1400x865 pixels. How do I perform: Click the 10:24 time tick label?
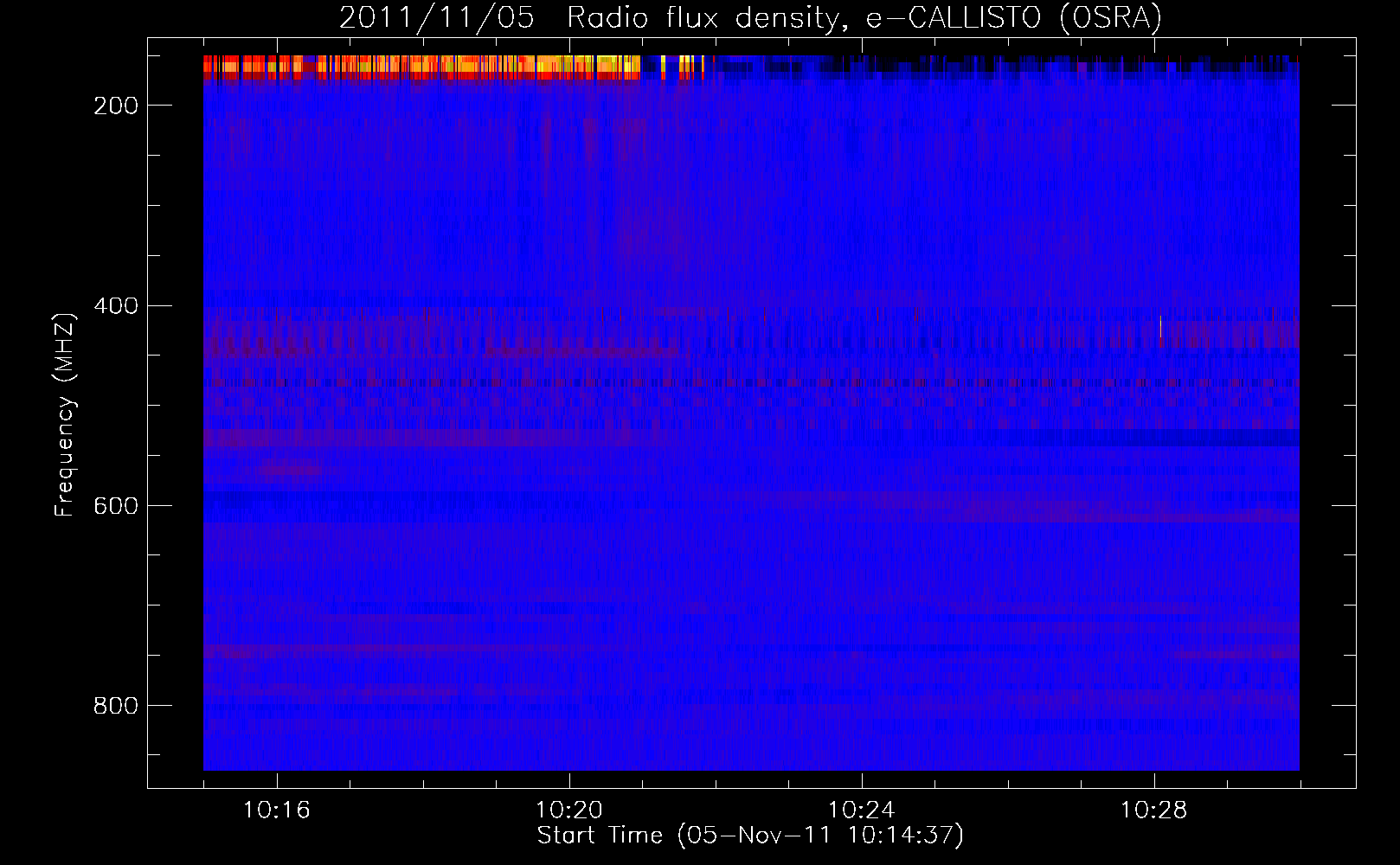(x=862, y=811)
